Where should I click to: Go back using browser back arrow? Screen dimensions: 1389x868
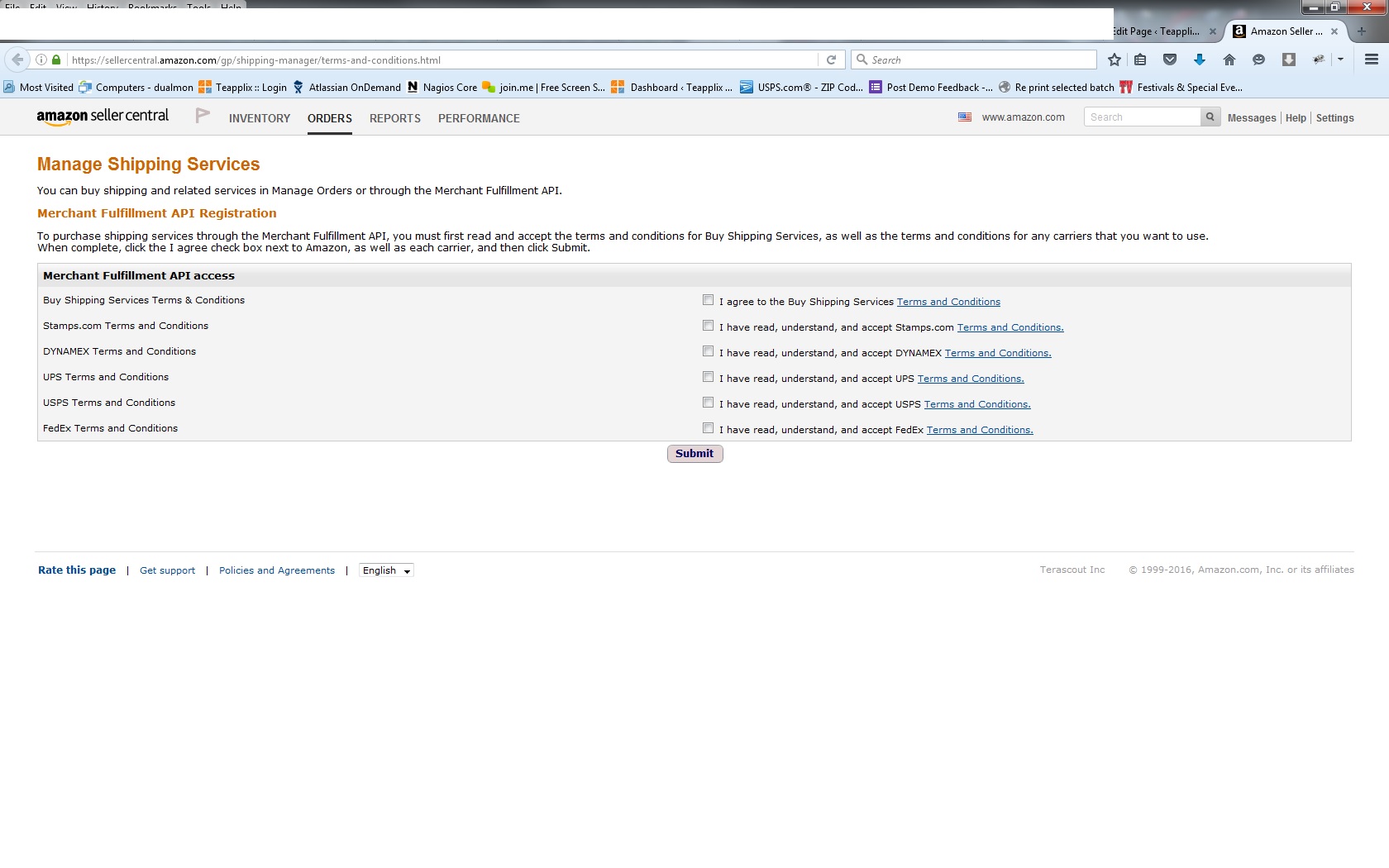click(x=17, y=60)
